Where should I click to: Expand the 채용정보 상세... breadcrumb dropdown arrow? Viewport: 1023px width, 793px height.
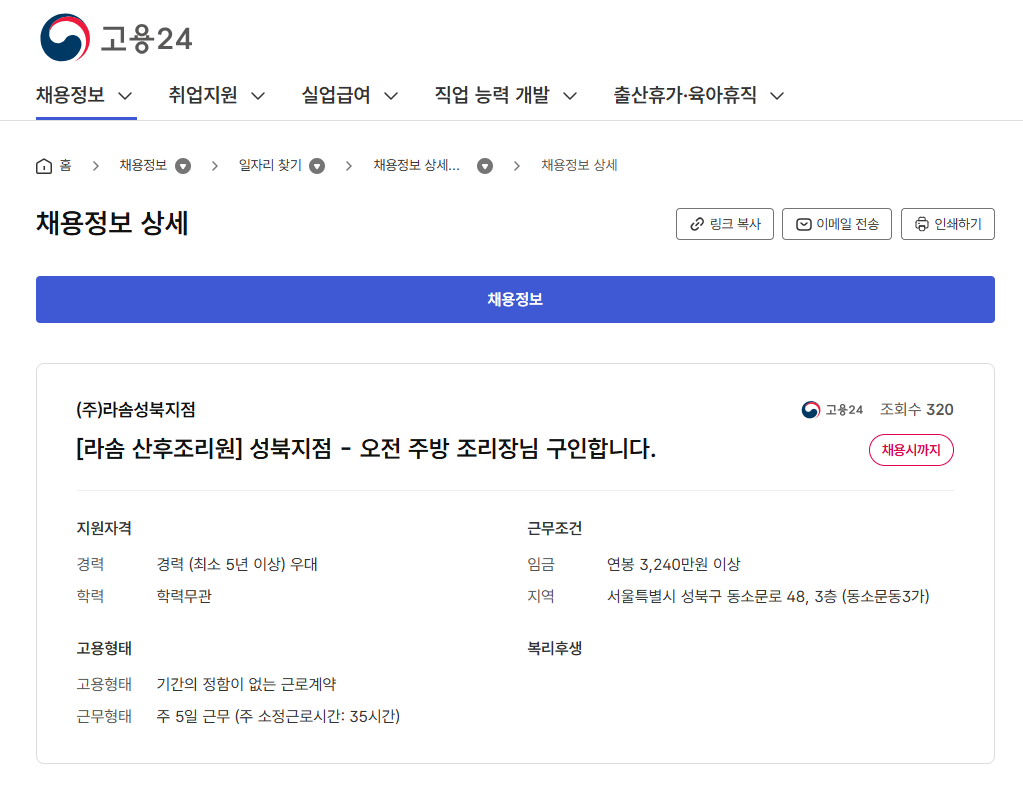(x=485, y=166)
